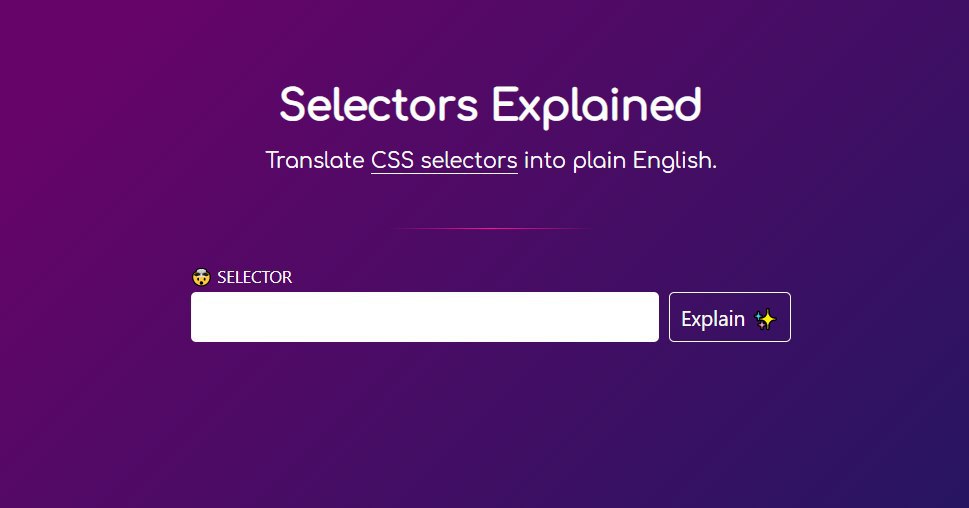Click the word Translate in the subtitle
Viewport: 969px width, 508px height.
(314, 160)
